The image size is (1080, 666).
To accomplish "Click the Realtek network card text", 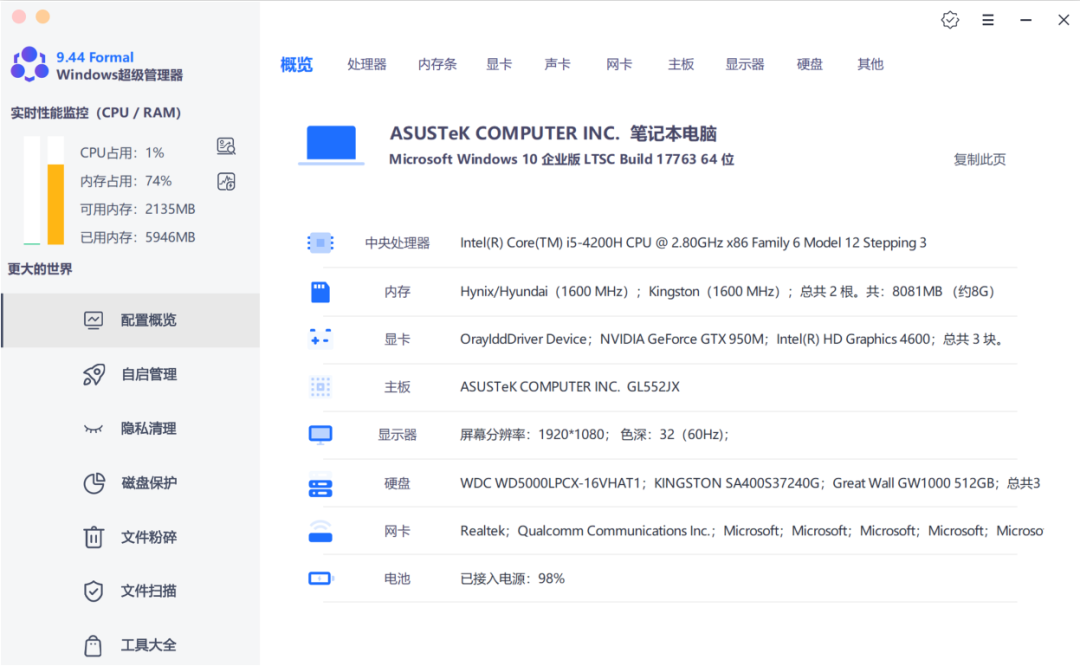I will [482, 531].
